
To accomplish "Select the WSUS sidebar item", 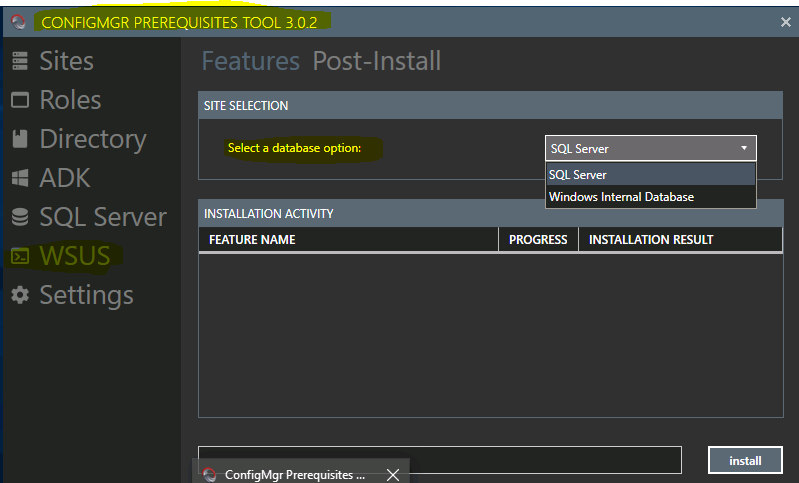I will (74, 256).
